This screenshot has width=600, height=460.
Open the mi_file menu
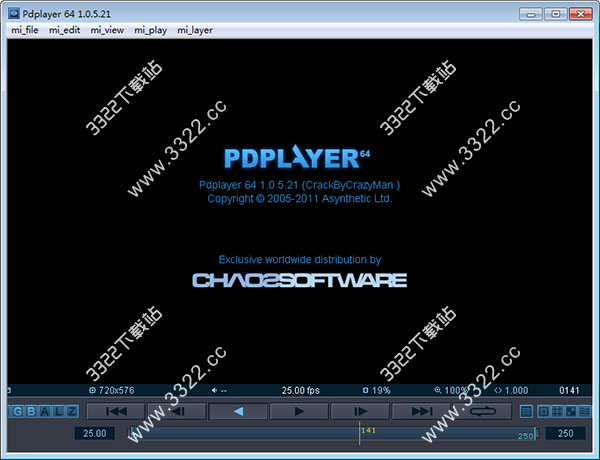coord(25,30)
